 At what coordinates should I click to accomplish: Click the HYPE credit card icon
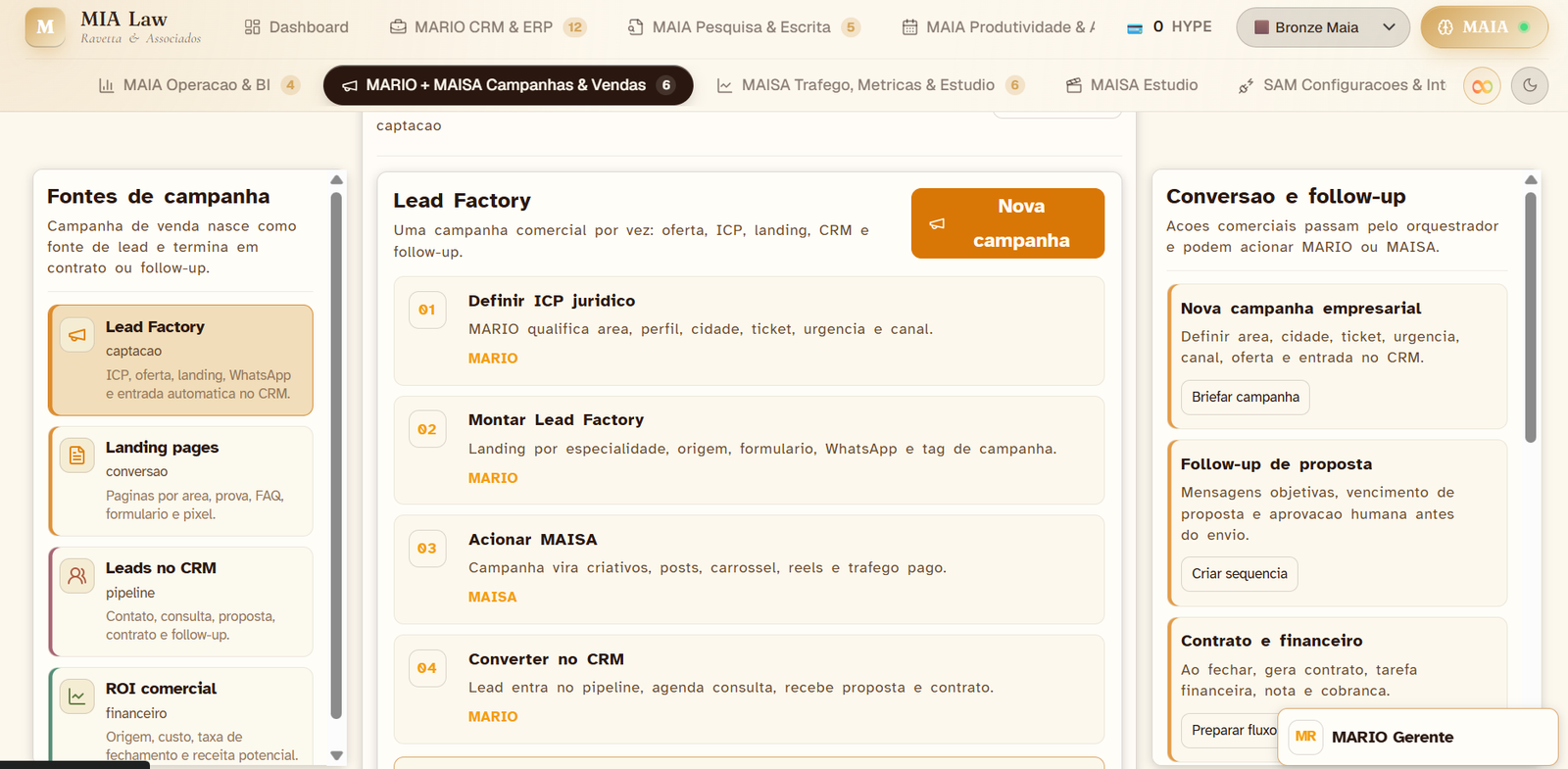[1135, 28]
